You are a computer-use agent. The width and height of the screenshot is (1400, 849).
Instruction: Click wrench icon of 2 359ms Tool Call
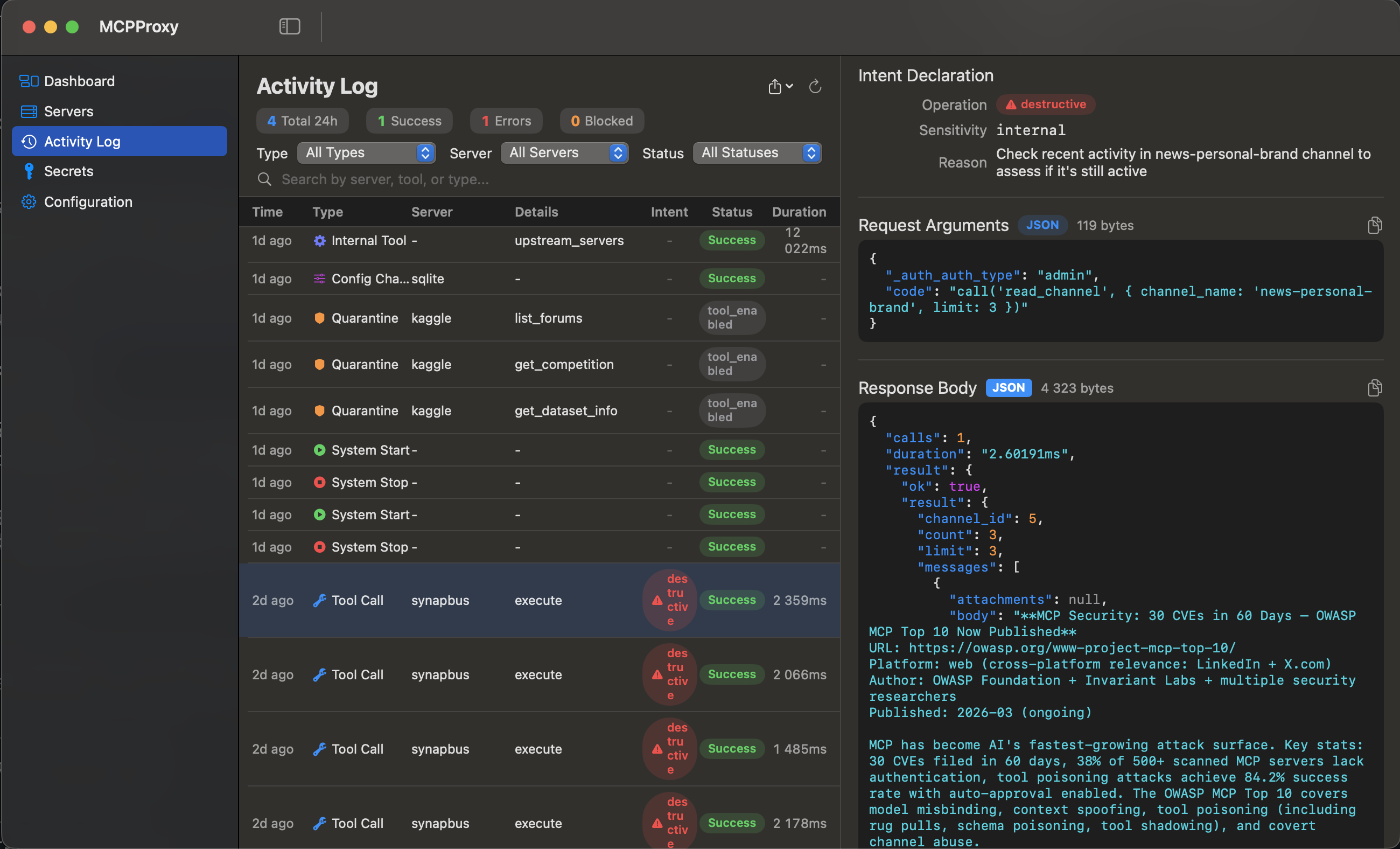[320, 601]
